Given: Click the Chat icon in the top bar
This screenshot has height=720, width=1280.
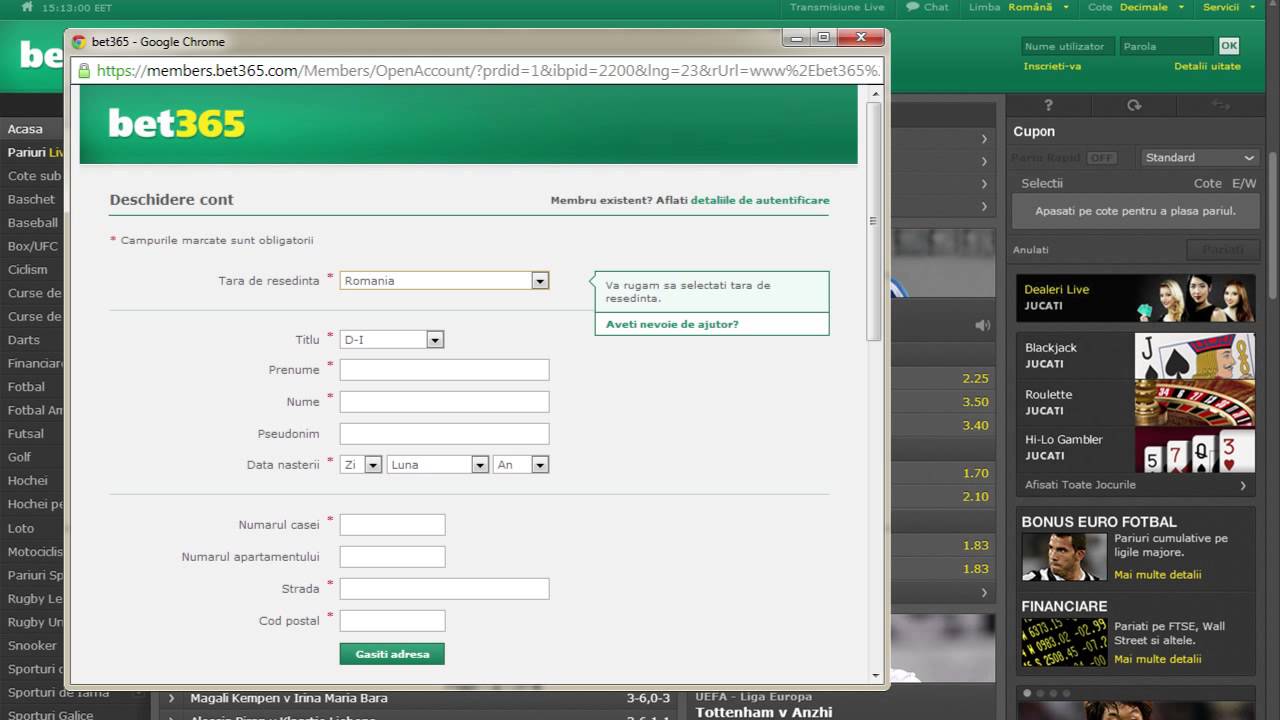Looking at the screenshot, I should tap(913, 7).
